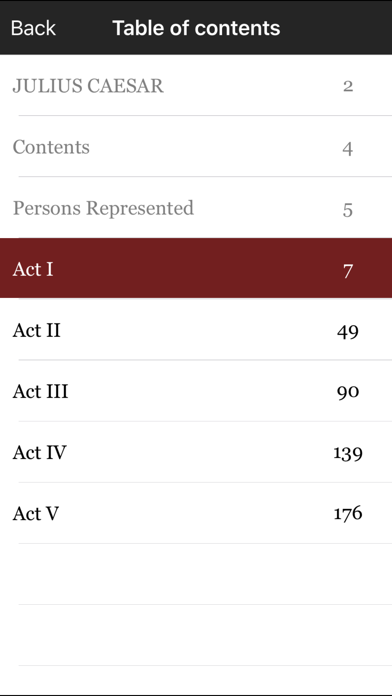
Task: Click the Table of contents title
Action: (x=196, y=28)
